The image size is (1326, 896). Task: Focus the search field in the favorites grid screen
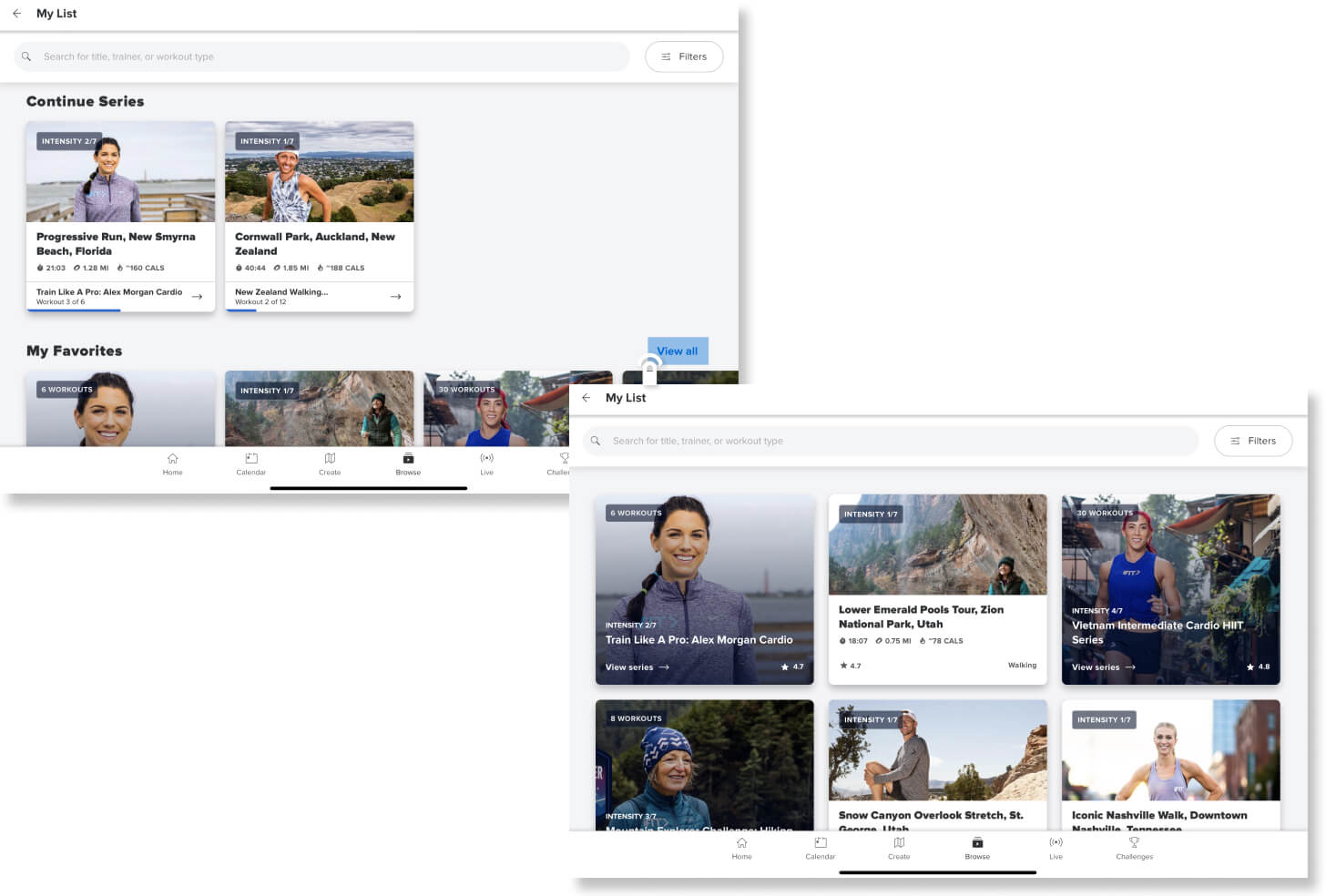[x=891, y=441]
